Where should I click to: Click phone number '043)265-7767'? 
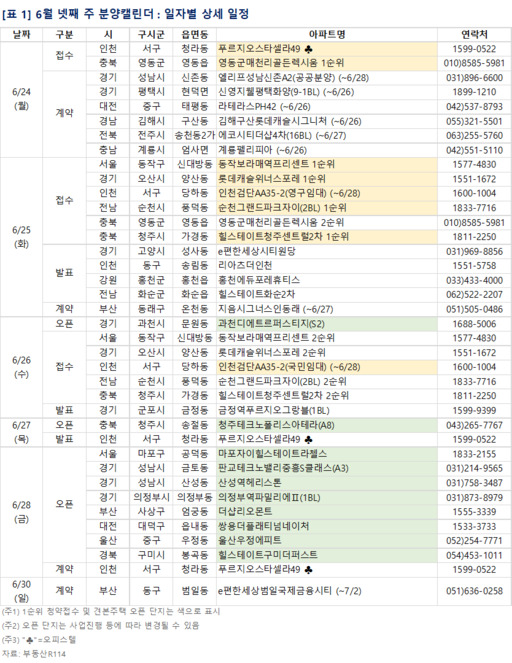pos(474,425)
